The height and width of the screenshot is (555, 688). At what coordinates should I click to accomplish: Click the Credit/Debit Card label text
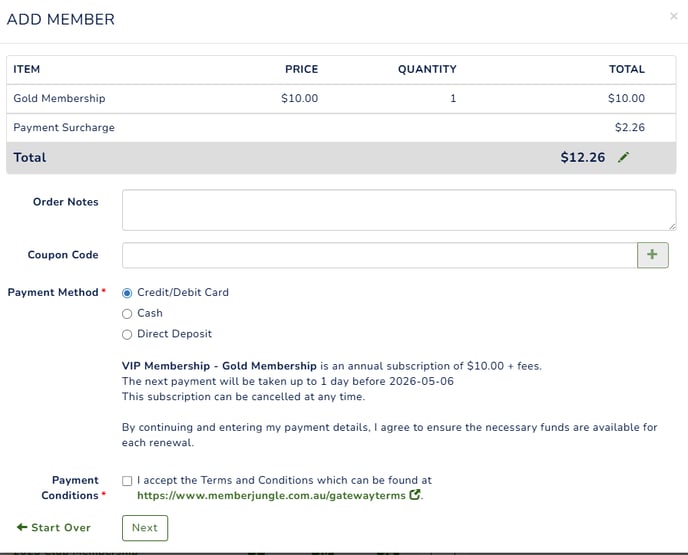[183, 292]
